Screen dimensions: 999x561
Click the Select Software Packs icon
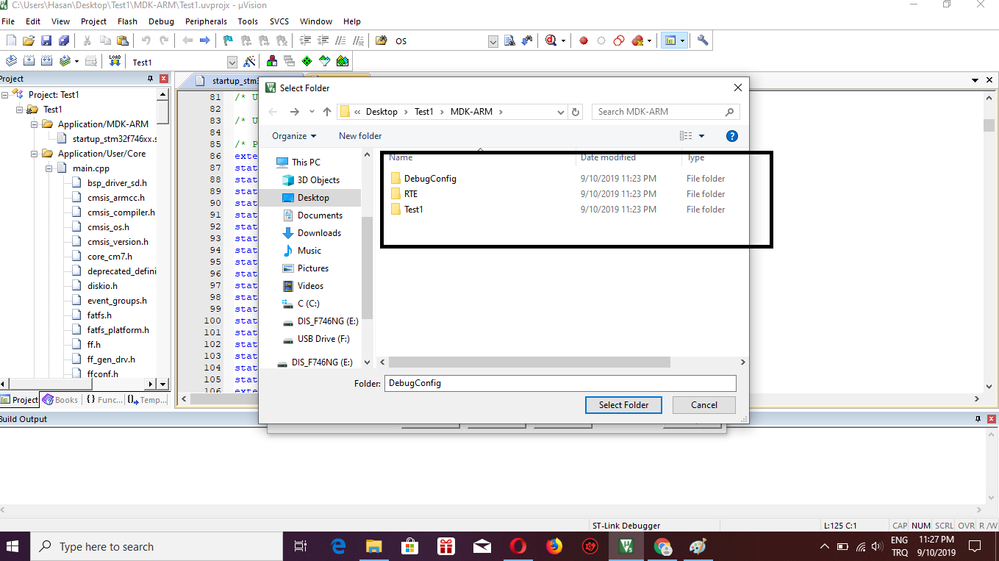coord(325,61)
